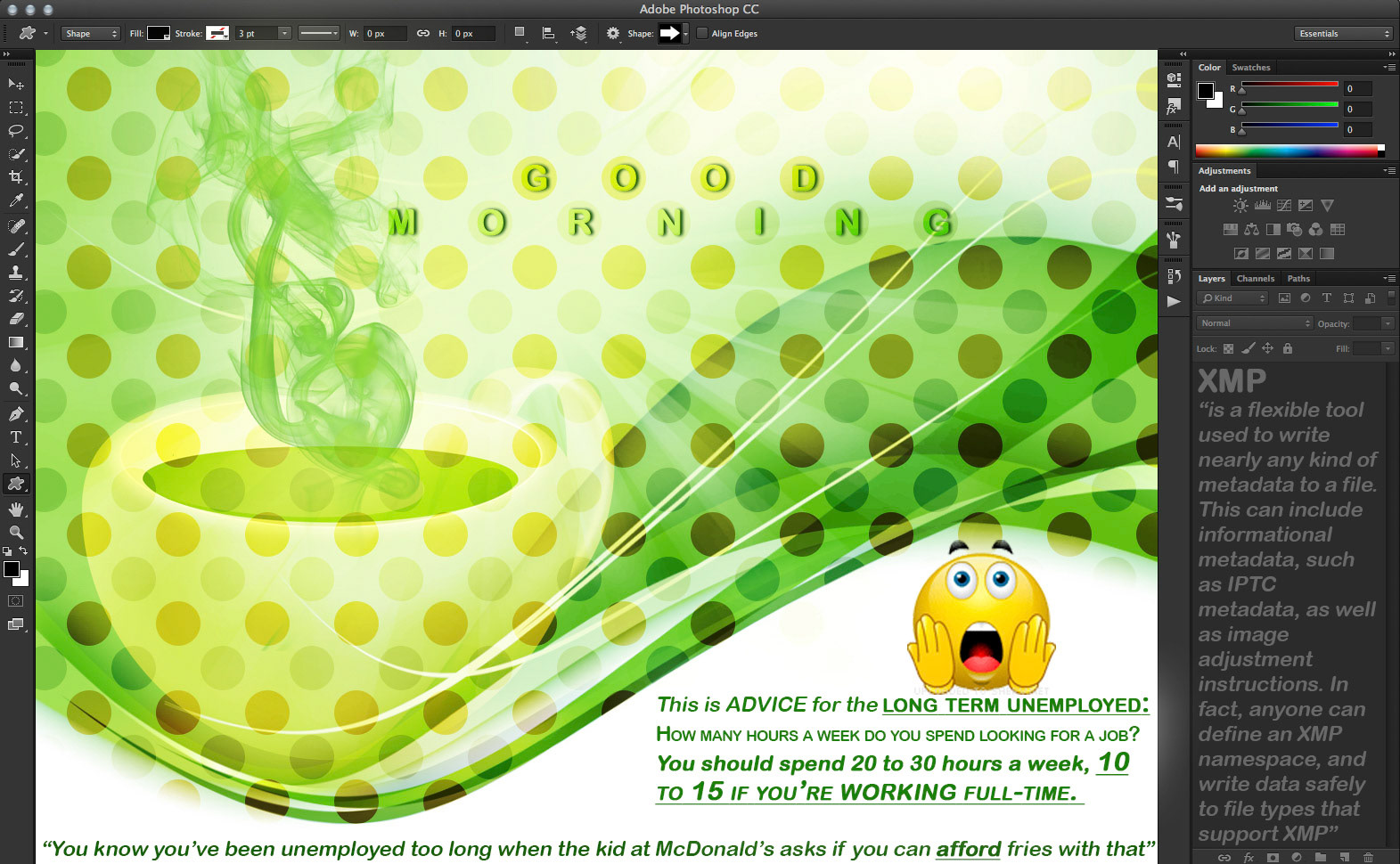Add a Brightness/Contrast adjustment

[x=1240, y=206]
